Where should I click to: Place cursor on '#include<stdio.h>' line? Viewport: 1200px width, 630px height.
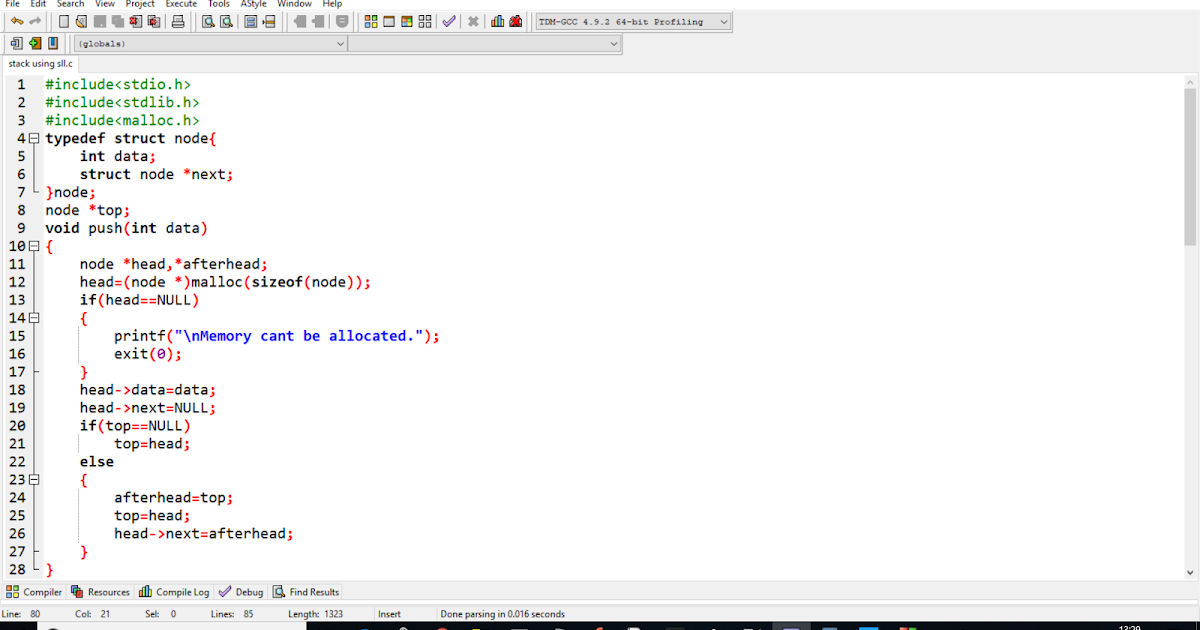click(x=118, y=84)
